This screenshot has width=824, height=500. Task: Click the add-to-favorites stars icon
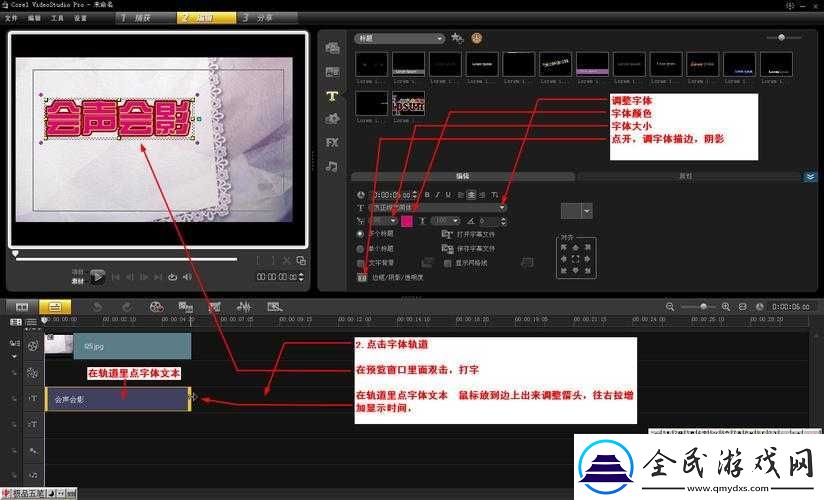pos(457,38)
